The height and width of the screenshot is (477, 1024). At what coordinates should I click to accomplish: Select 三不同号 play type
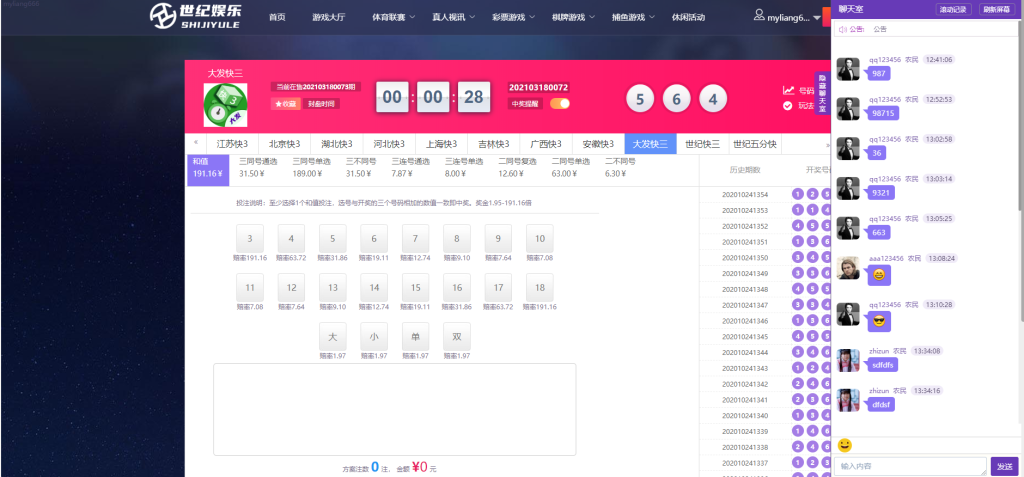[361, 167]
